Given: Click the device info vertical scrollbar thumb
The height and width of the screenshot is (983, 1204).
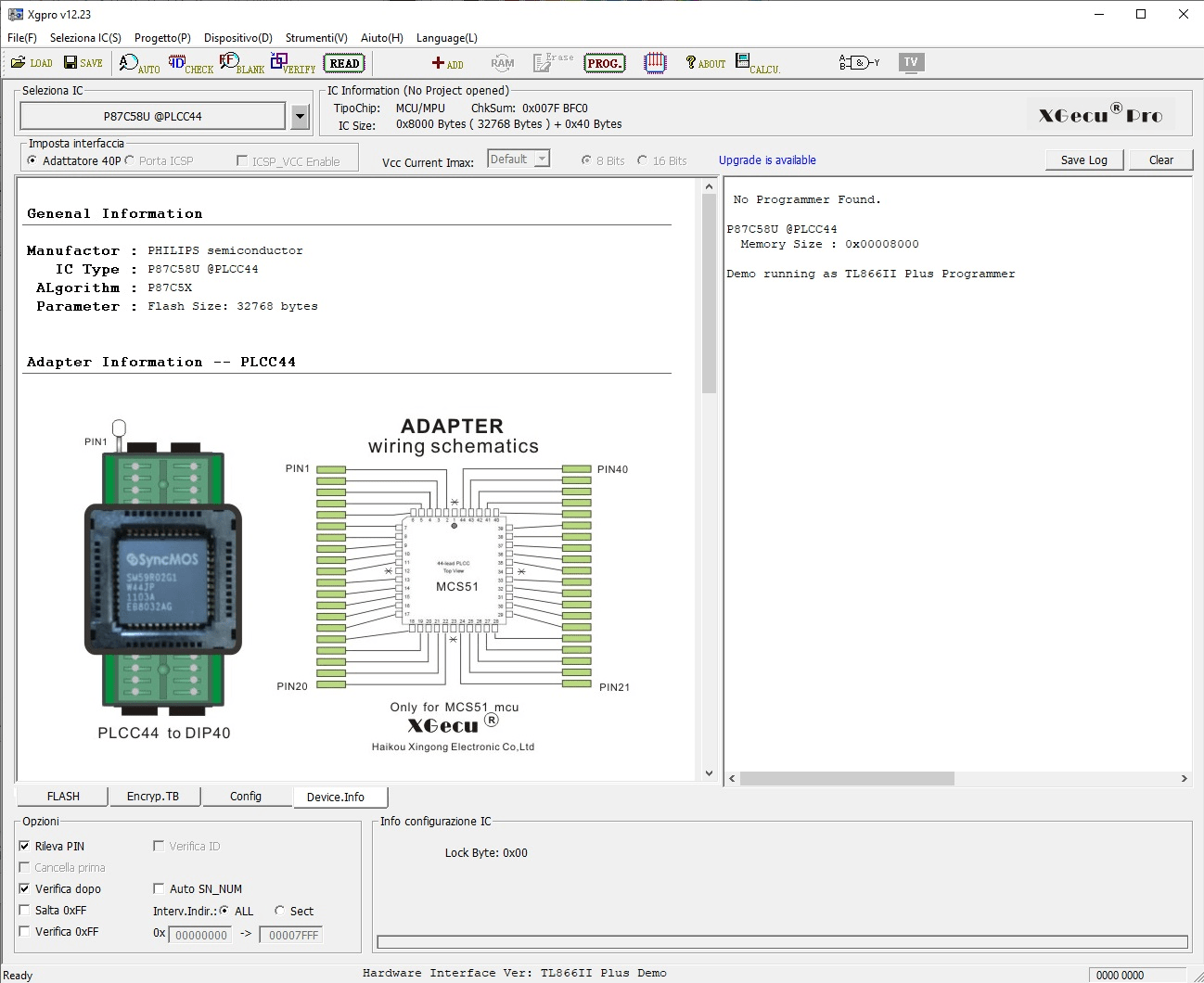Looking at the screenshot, I should [709, 294].
